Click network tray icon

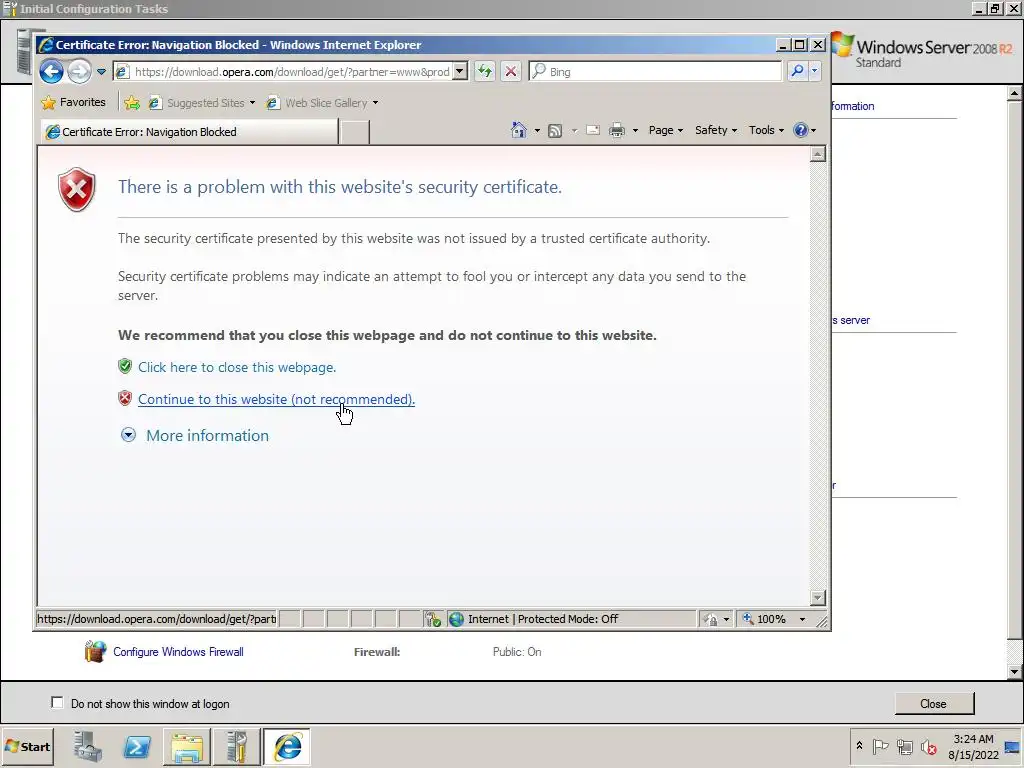pyautogui.click(x=904, y=746)
